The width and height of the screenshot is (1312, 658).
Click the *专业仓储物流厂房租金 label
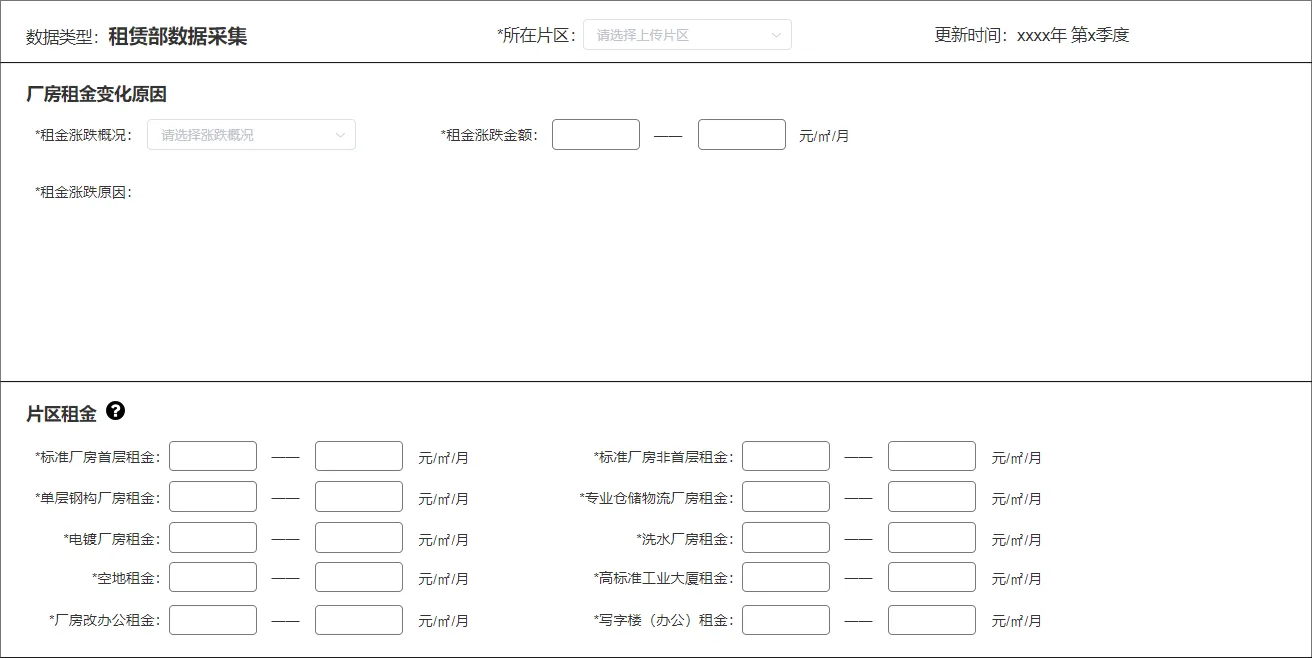pyautogui.click(x=657, y=498)
